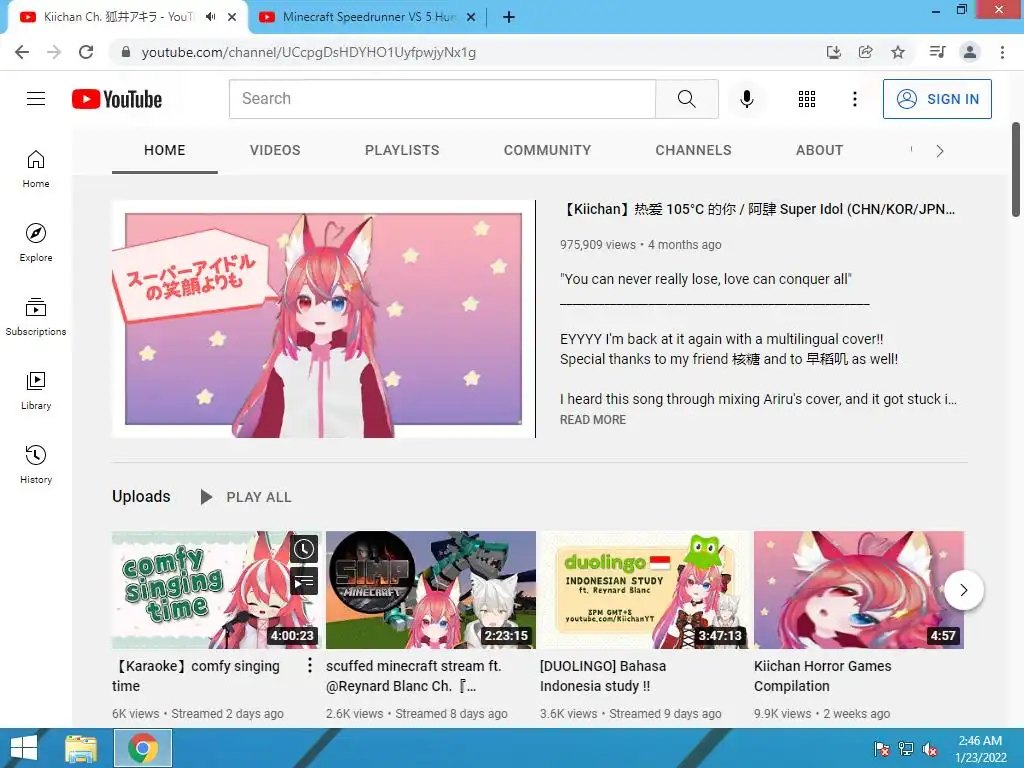The image size is (1024, 768).
Task: Show more channel tabs with the right chevron
Action: (940, 152)
